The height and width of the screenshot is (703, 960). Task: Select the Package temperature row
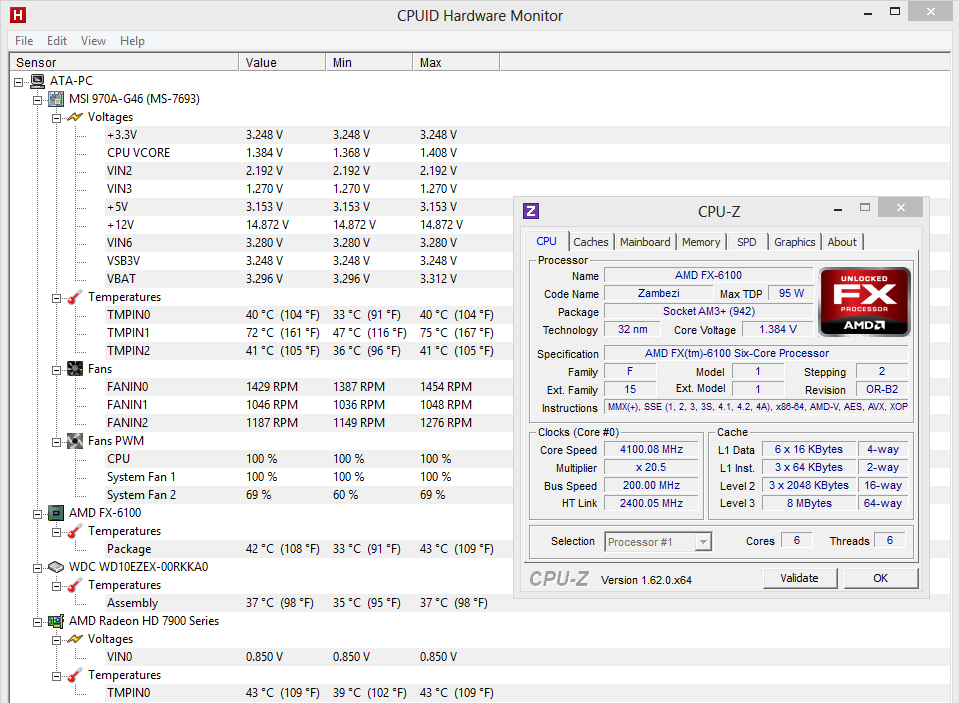(x=309, y=549)
